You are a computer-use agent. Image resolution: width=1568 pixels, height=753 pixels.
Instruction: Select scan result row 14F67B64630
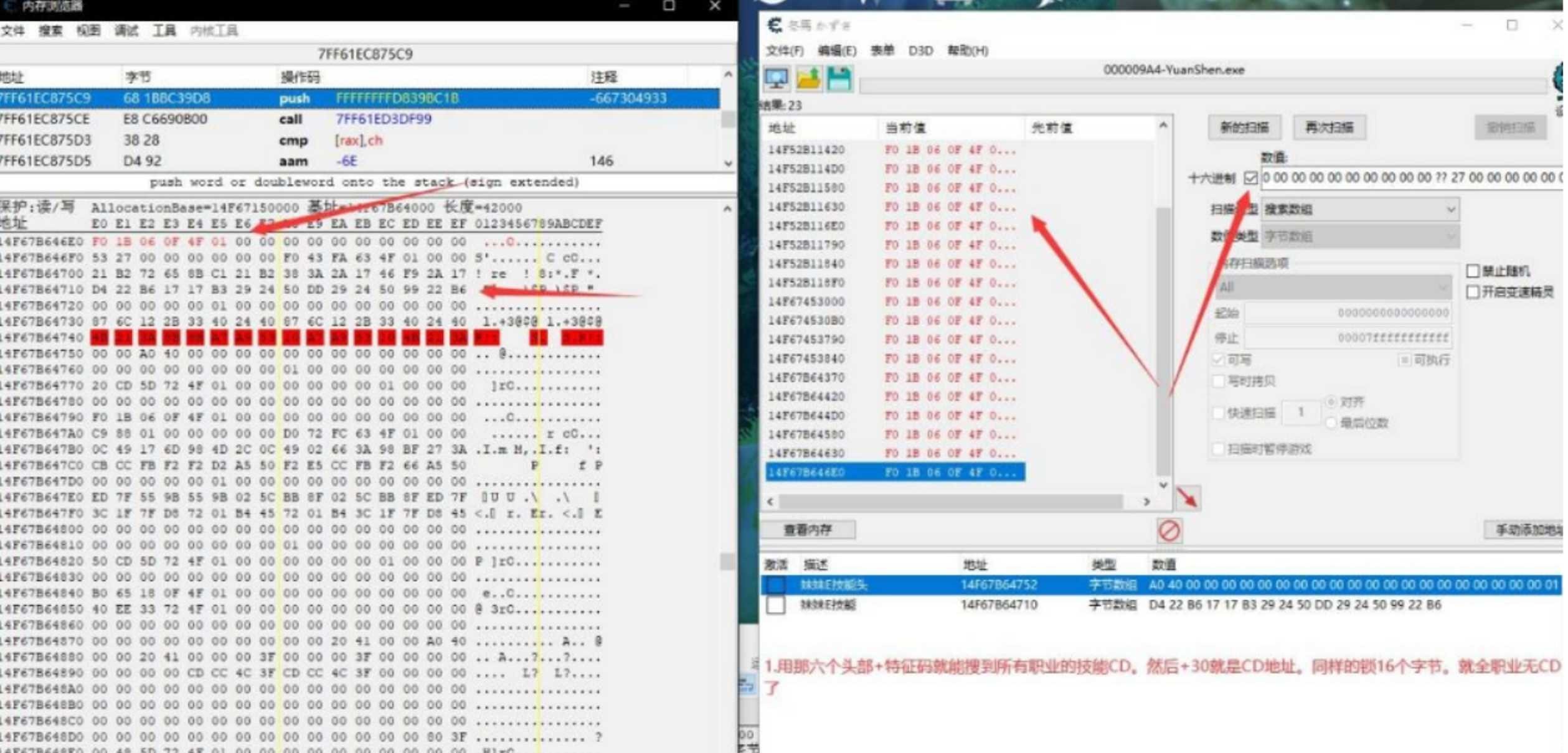895,453
